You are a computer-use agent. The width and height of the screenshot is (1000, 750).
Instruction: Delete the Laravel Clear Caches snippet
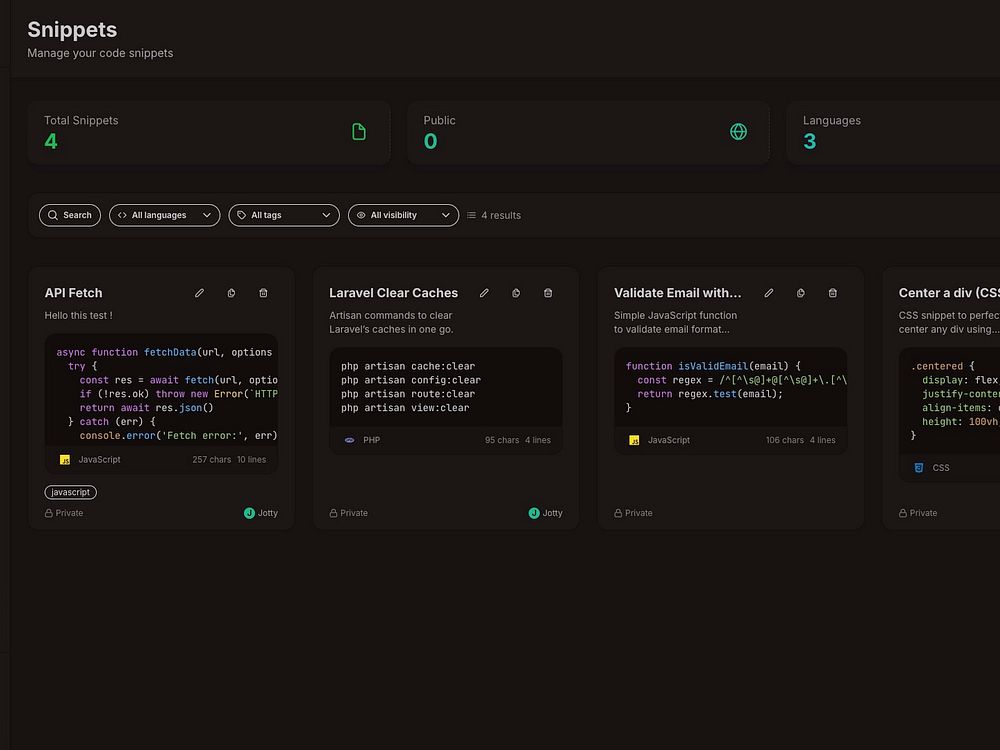tap(548, 293)
